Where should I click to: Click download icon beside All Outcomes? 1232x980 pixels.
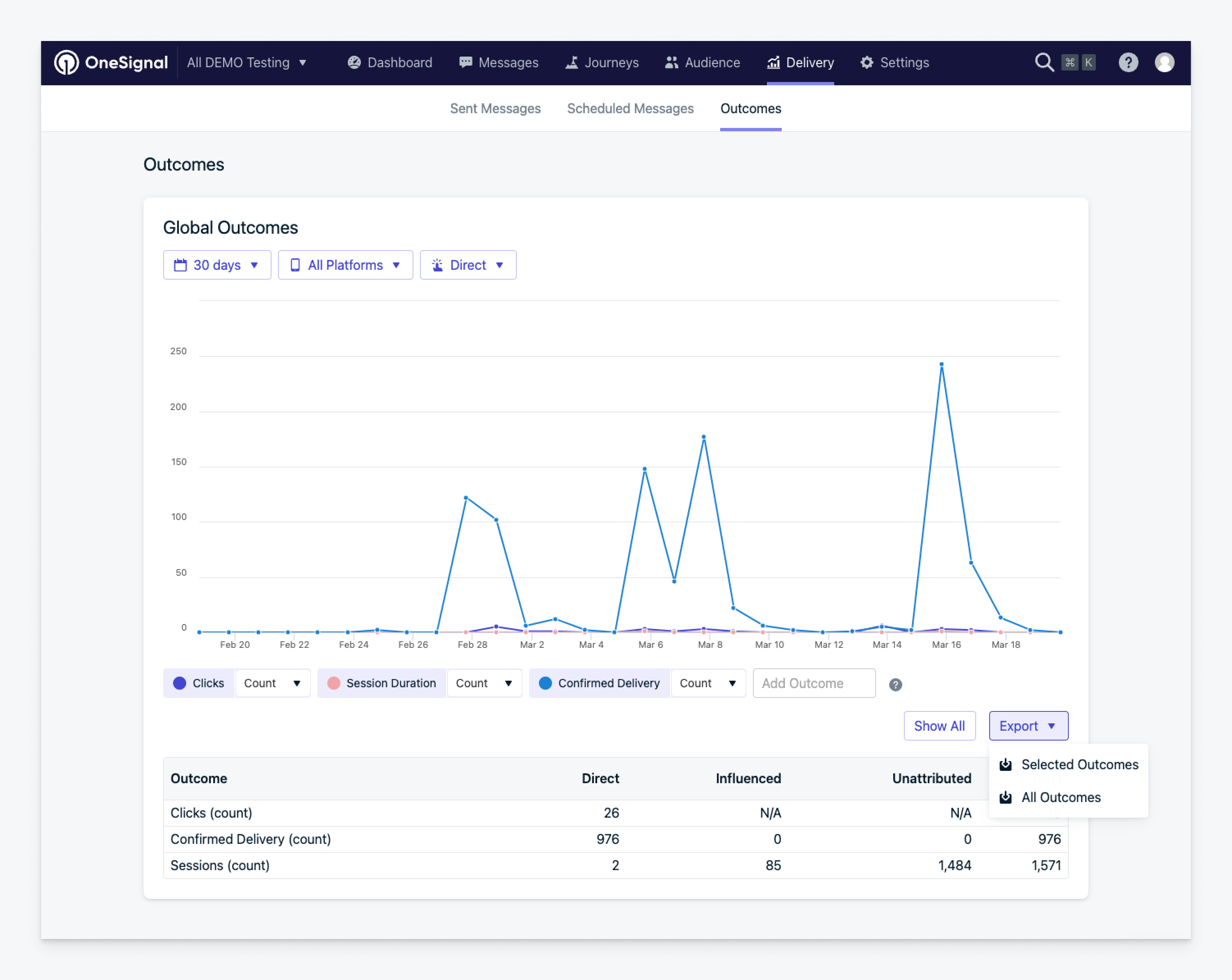pos(1005,797)
